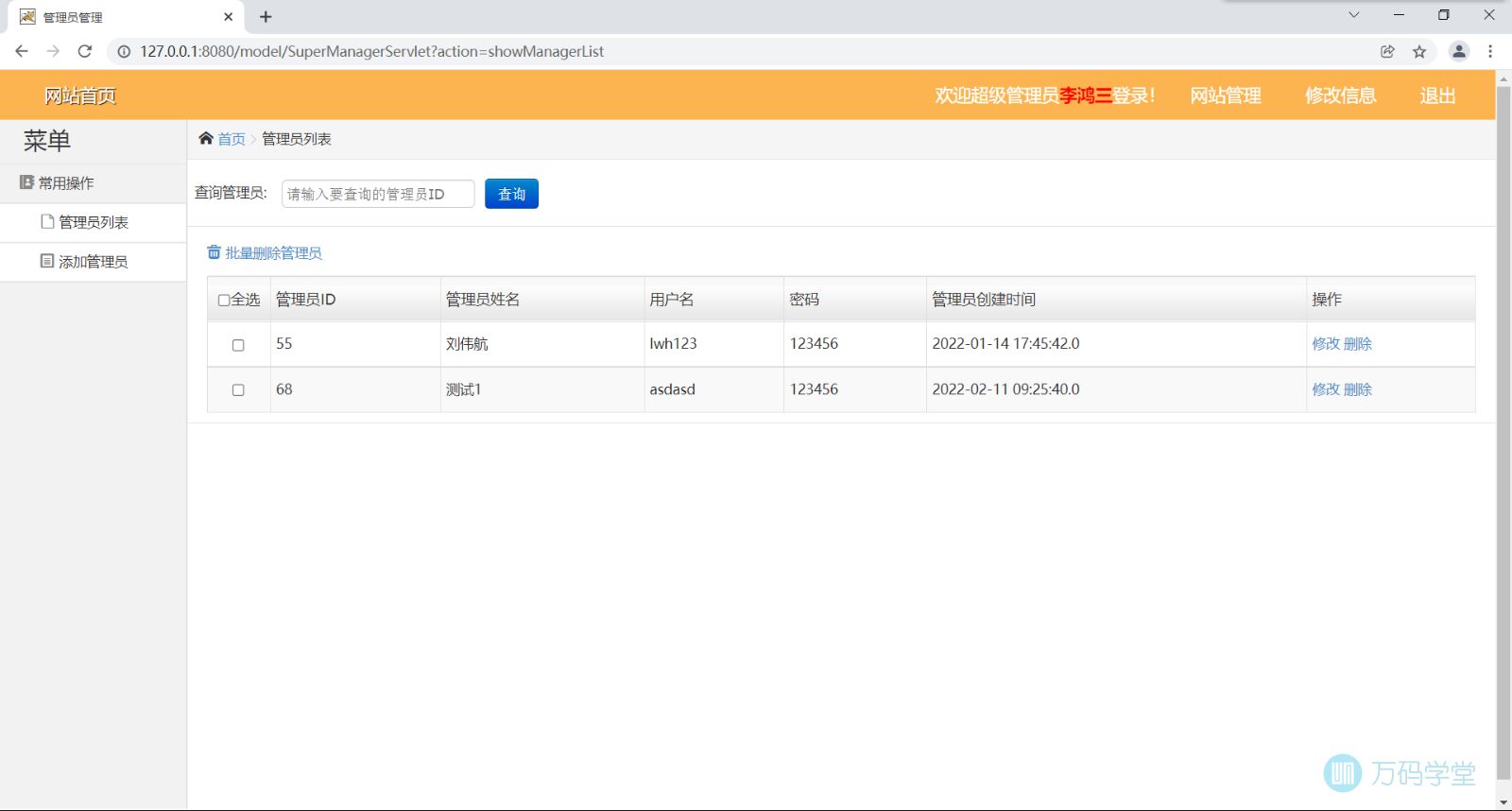Open 网站管理 in the top navigation
The width and height of the screenshot is (1512, 811).
tap(1226, 95)
